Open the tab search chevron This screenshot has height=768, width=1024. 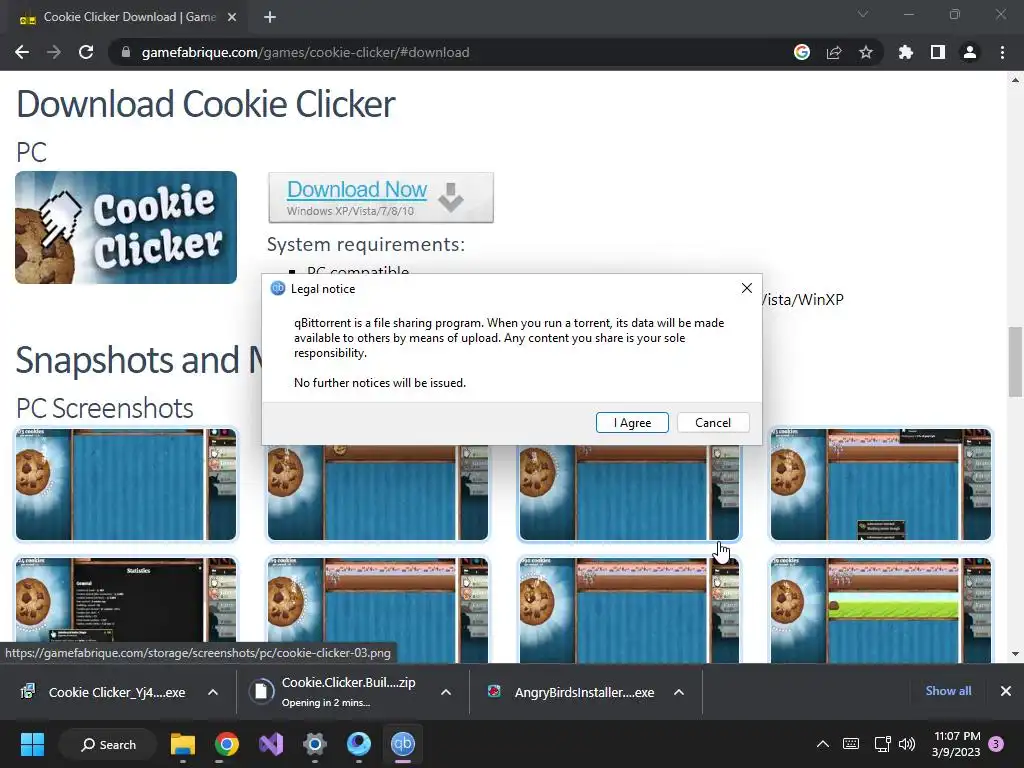coord(863,14)
